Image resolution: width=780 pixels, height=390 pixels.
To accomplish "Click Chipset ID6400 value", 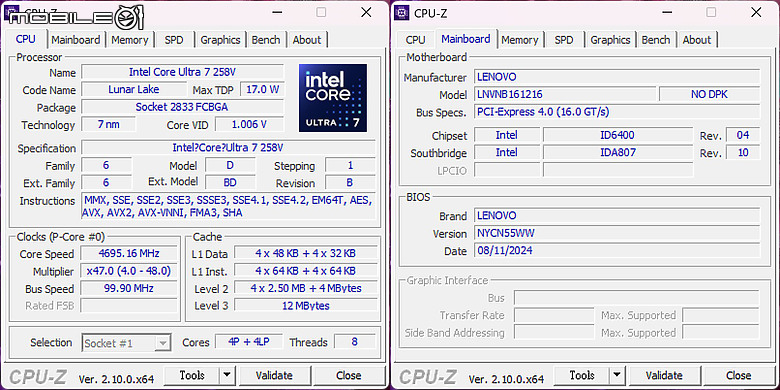I will tap(618, 135).
